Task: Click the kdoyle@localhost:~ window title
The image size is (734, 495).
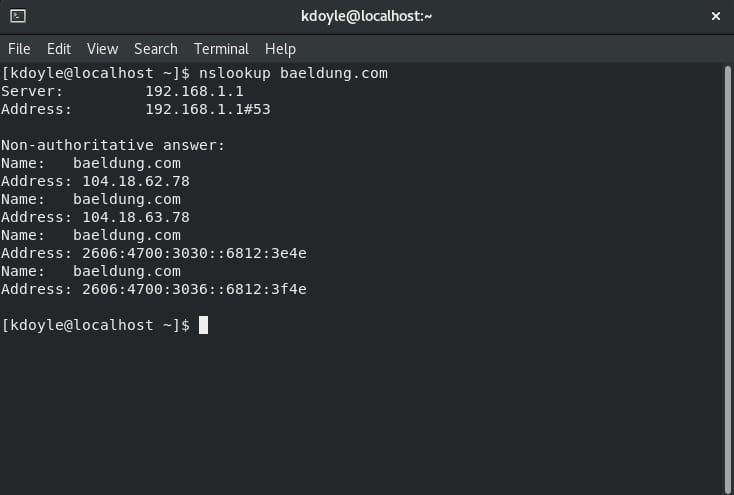Action: (x=366, y=17)
